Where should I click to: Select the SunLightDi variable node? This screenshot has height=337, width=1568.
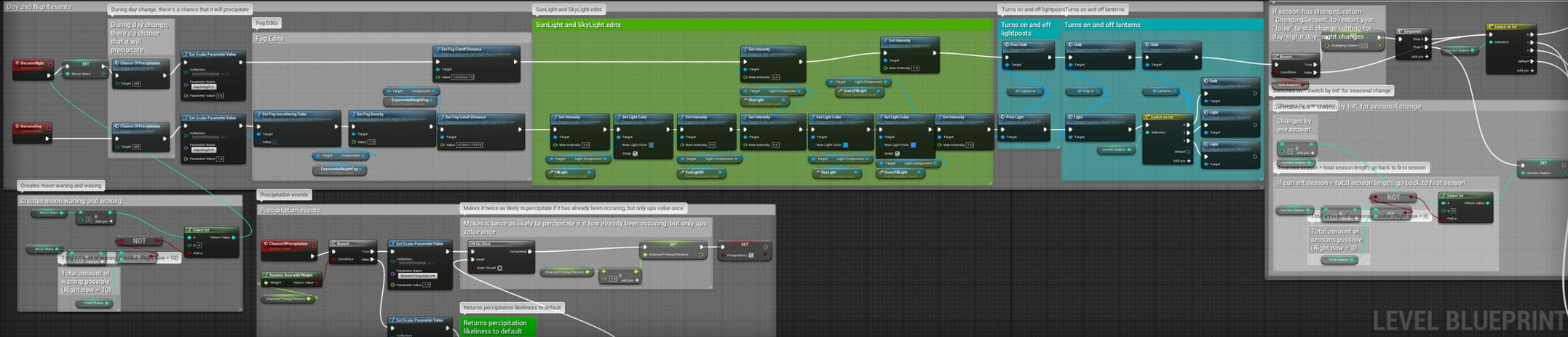(x=701, y=173)
